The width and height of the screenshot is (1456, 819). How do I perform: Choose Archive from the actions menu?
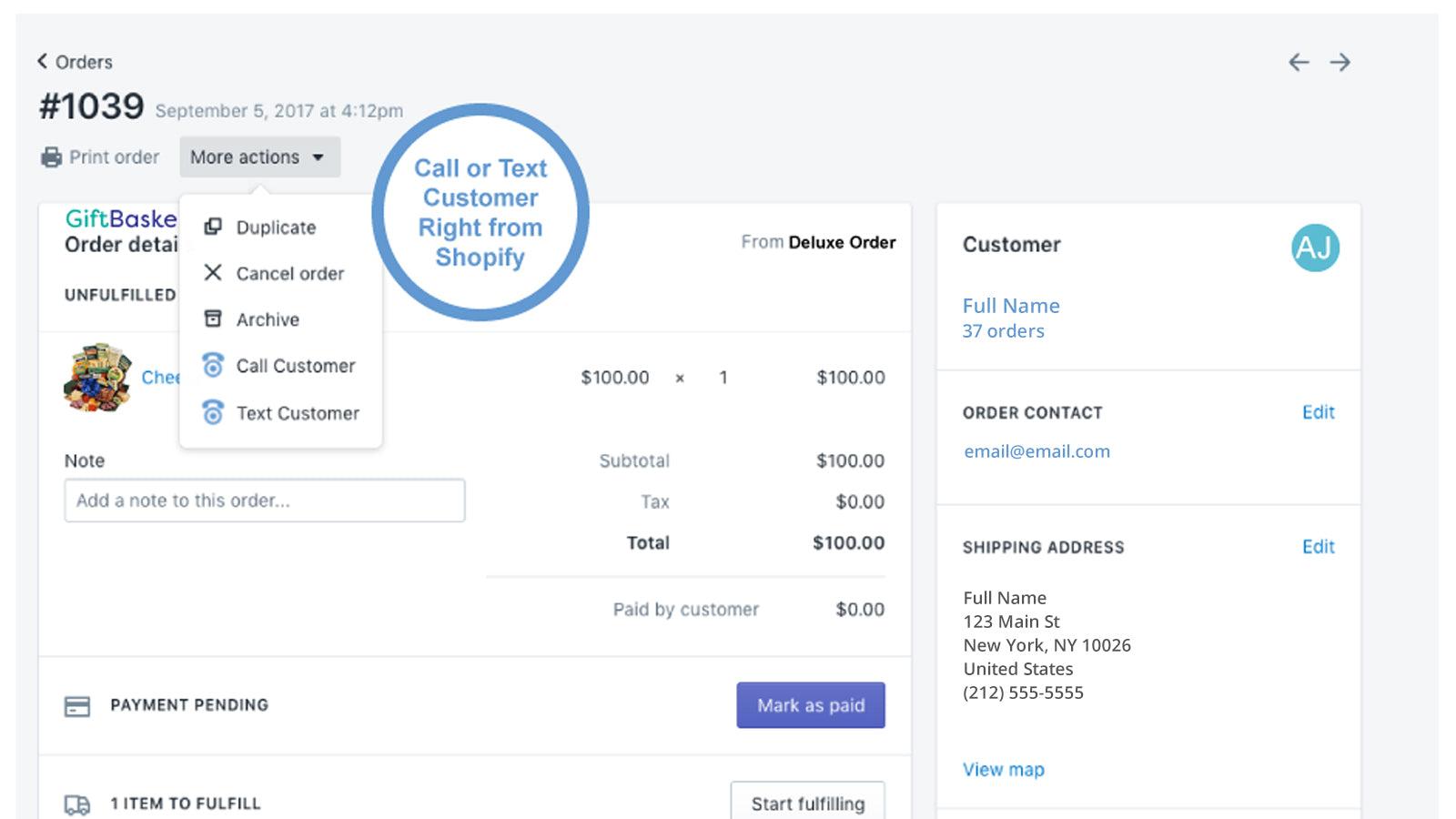pyautogui.click(x=268, y=318)
